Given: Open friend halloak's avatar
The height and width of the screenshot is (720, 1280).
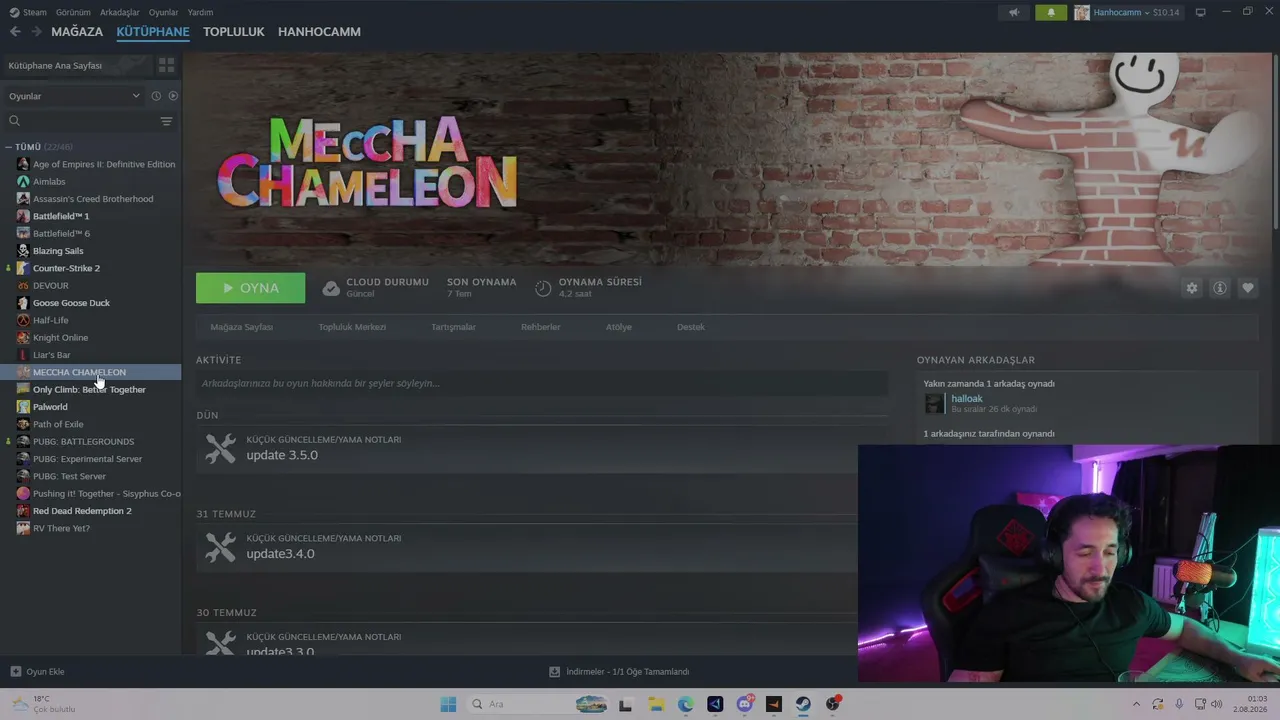Looking at the screenshot, I should coord(934,403).
